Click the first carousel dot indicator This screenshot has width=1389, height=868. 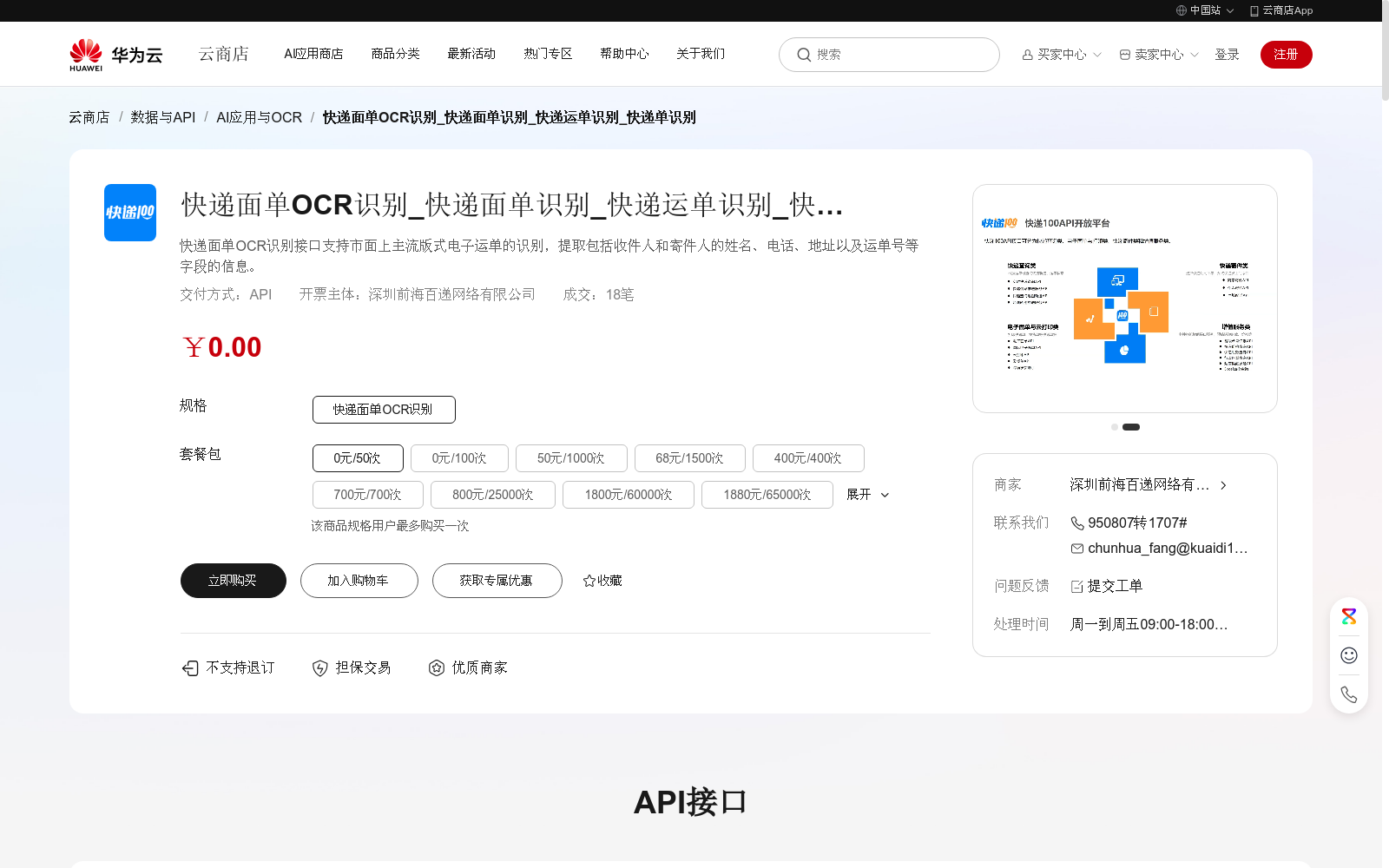tap(1115, 427)
